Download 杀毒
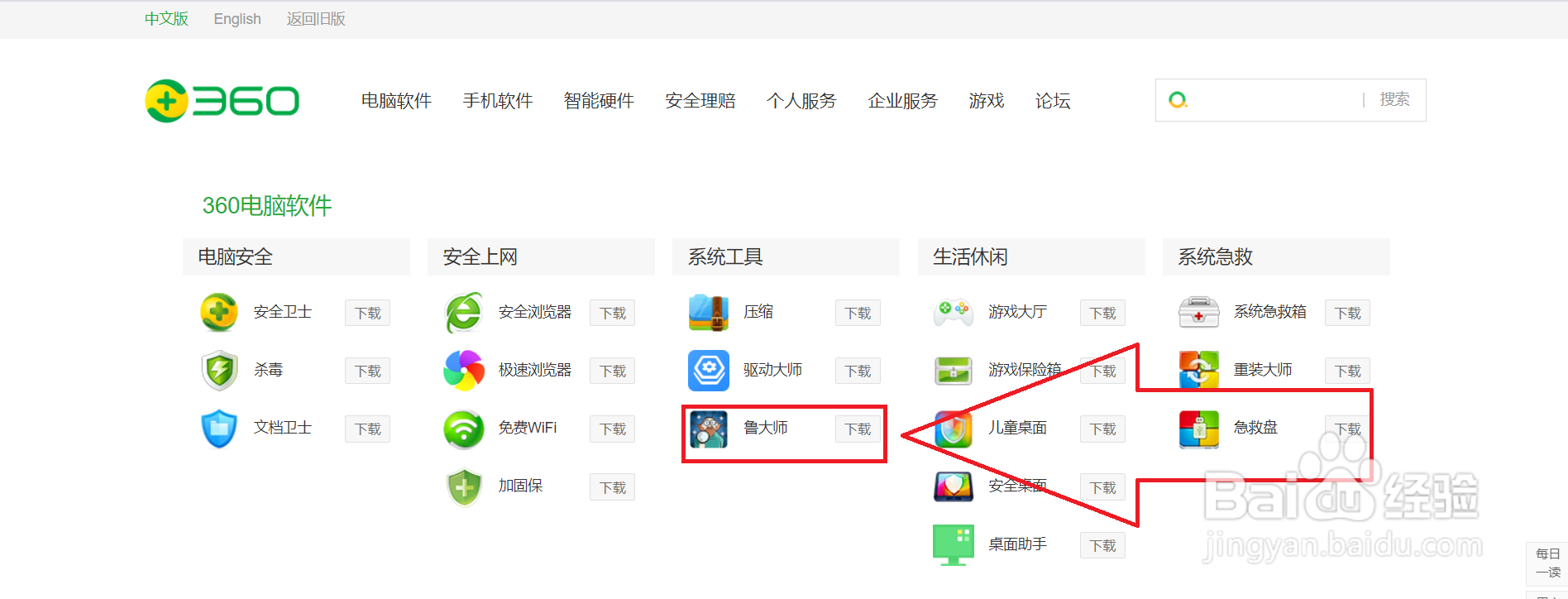Screen dimensions: 1568x599 click(367, 371)
